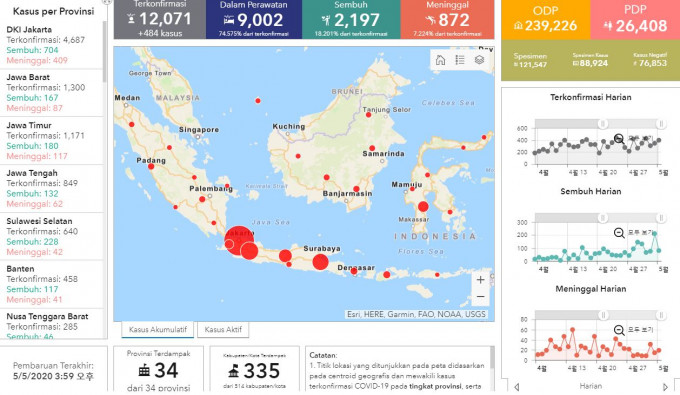Zoom in using map plus button

pyautogui.click(x=481, y=280)
